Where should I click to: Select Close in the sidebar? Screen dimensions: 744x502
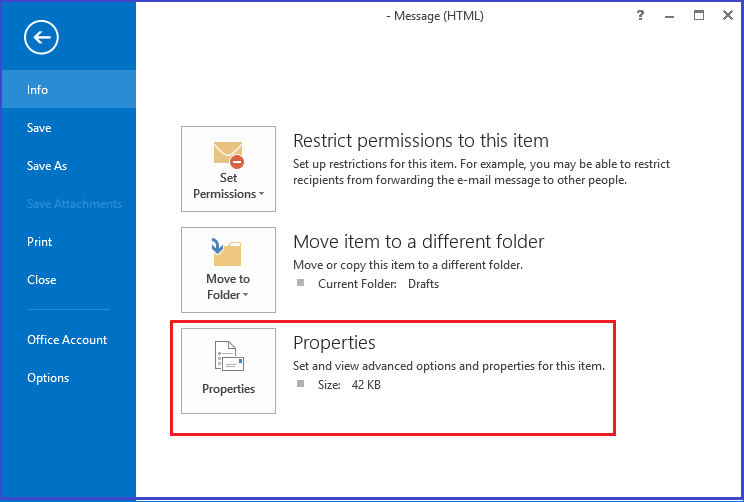point(69,279)
